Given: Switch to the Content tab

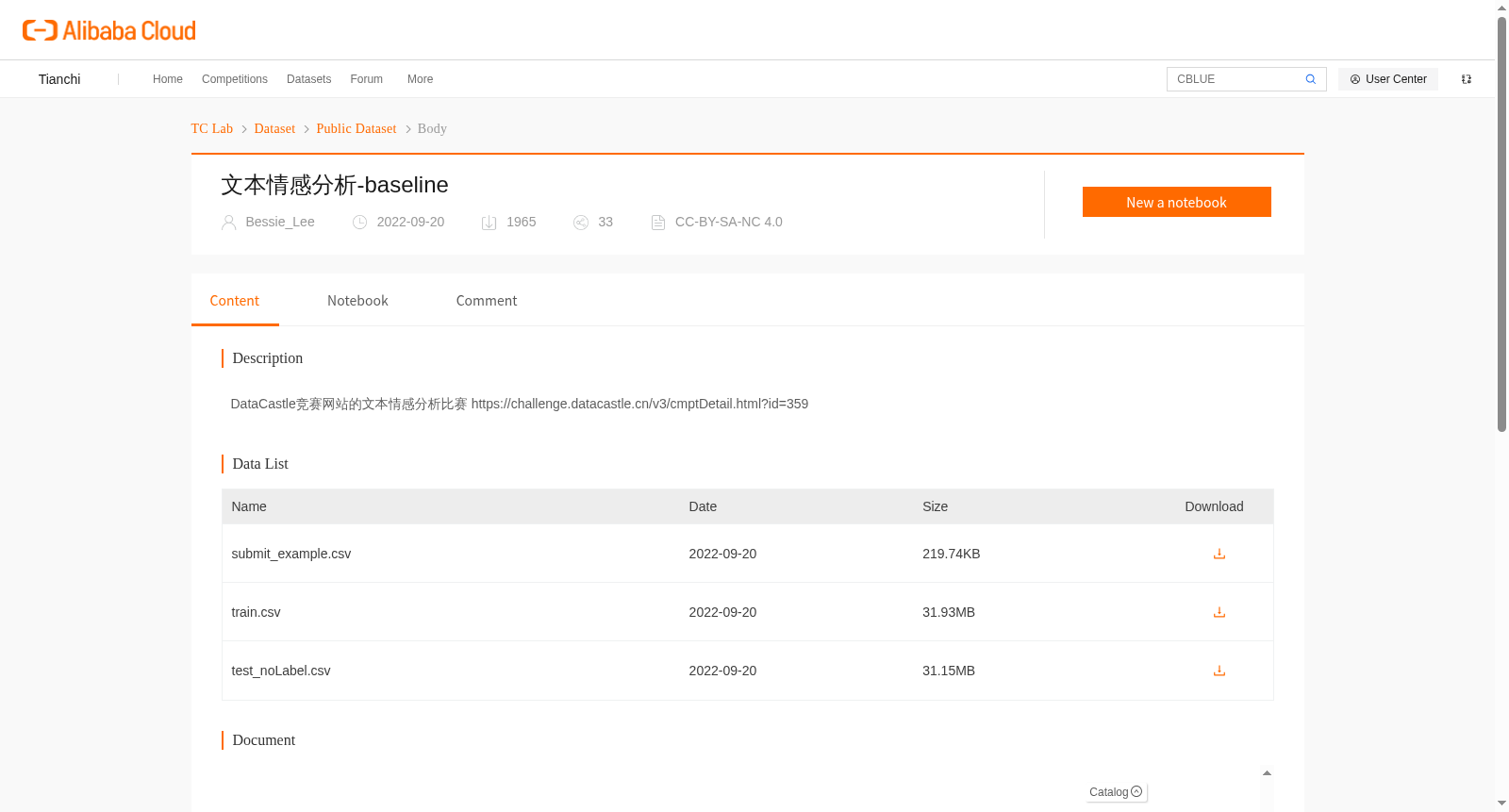Looking at the screenshot, I should pos(235,301).
